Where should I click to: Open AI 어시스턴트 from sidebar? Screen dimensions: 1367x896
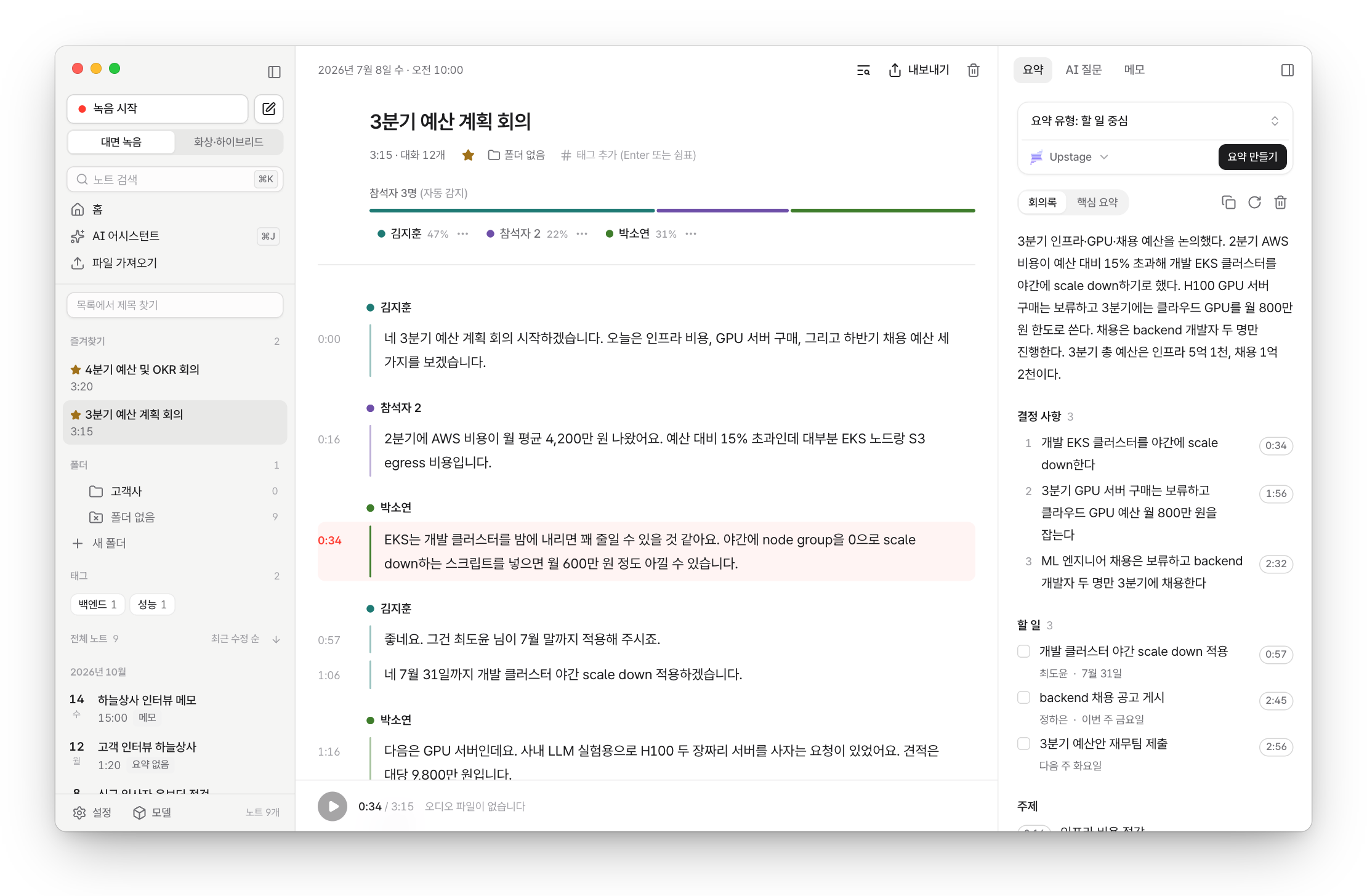(175, 236)
